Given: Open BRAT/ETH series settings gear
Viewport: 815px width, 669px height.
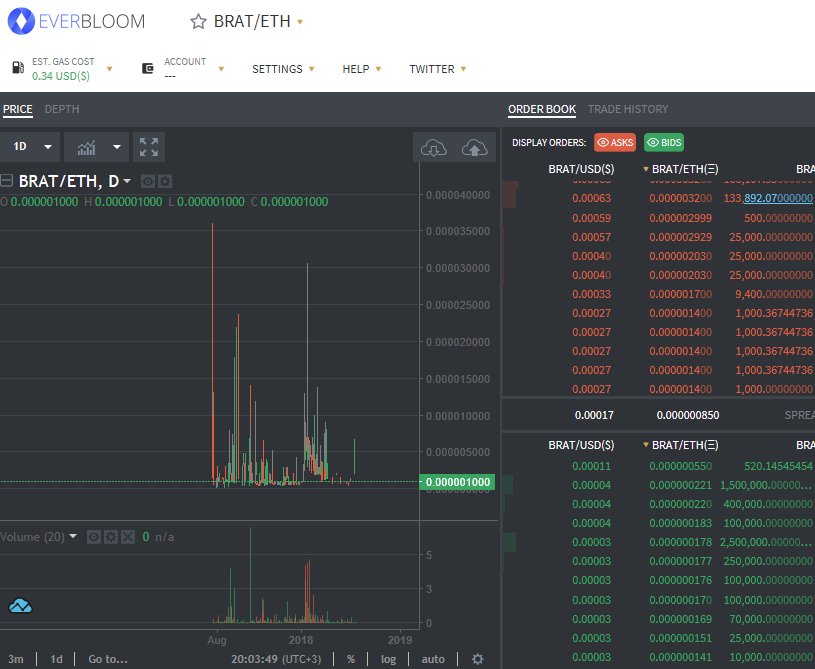Looking at the screenshot, I should point(165,181).
